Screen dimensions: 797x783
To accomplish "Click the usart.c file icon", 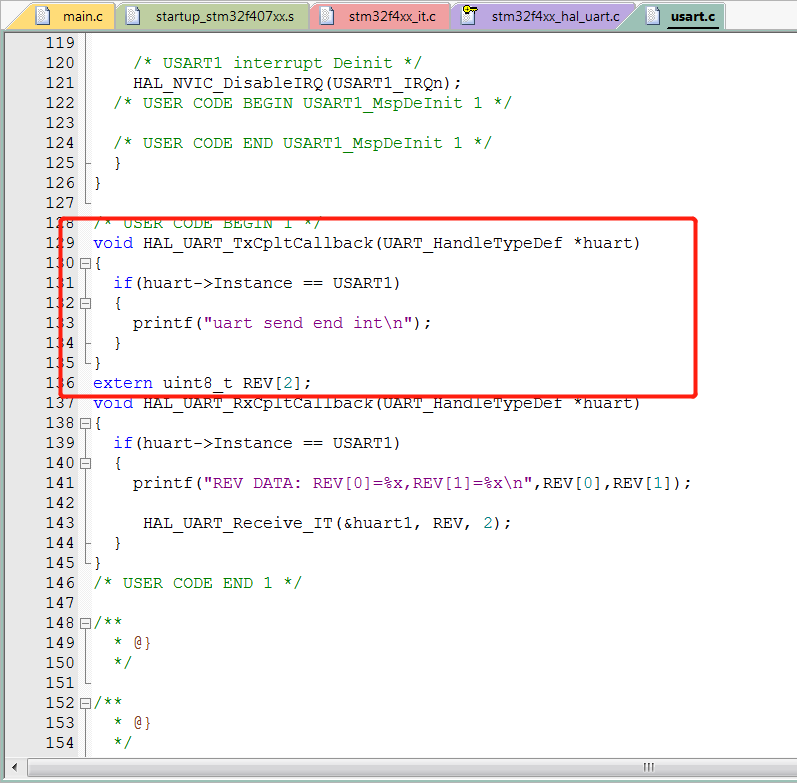I will [x=653, y=16].
